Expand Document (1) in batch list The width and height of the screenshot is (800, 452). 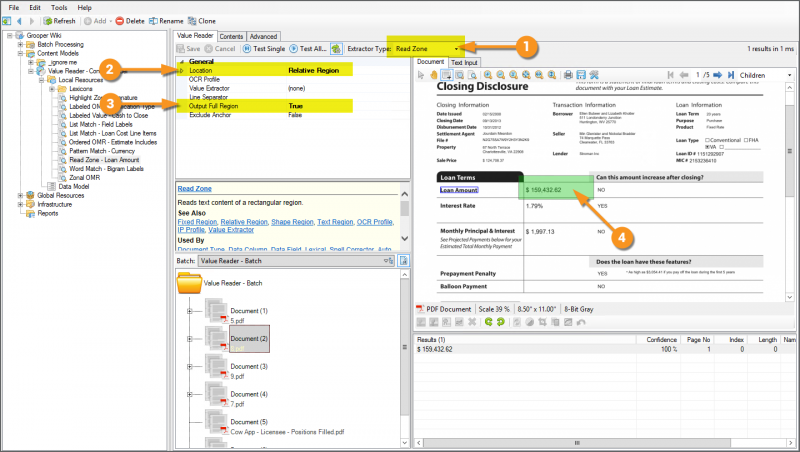click(x=190, y=312)
